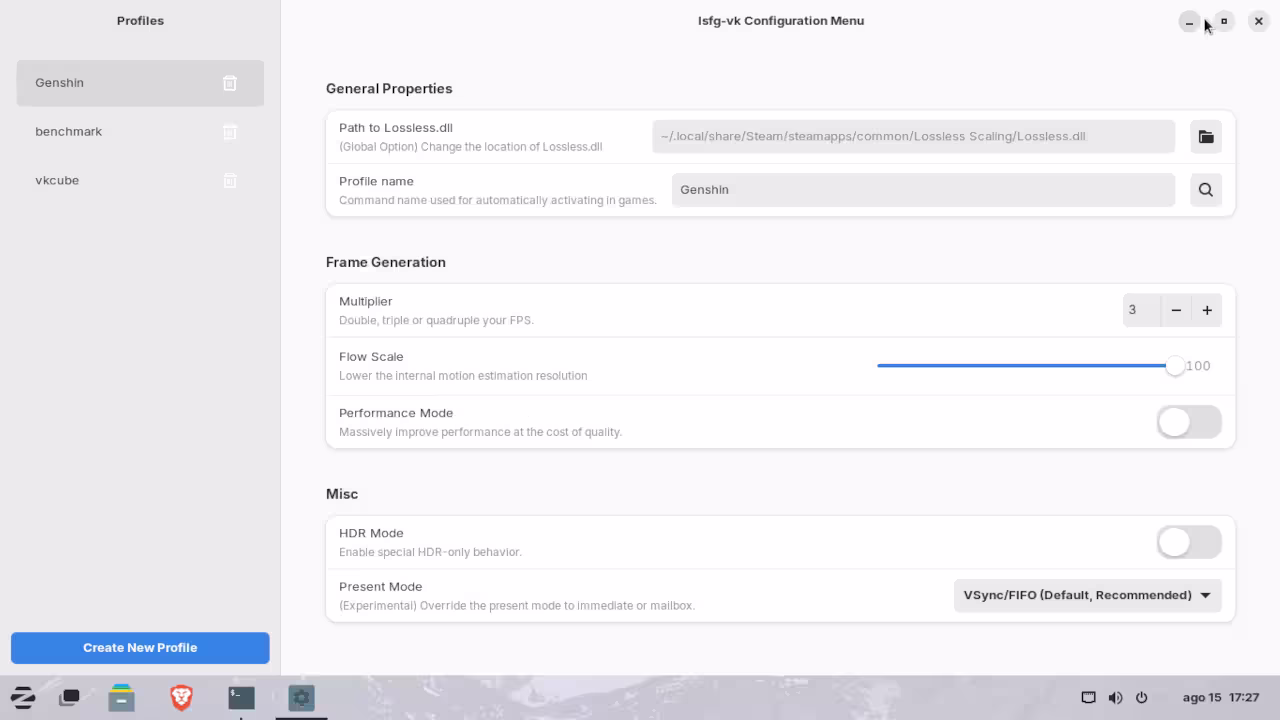Select the vkcube profile
1280x720 pixels.
click(140, 181)
